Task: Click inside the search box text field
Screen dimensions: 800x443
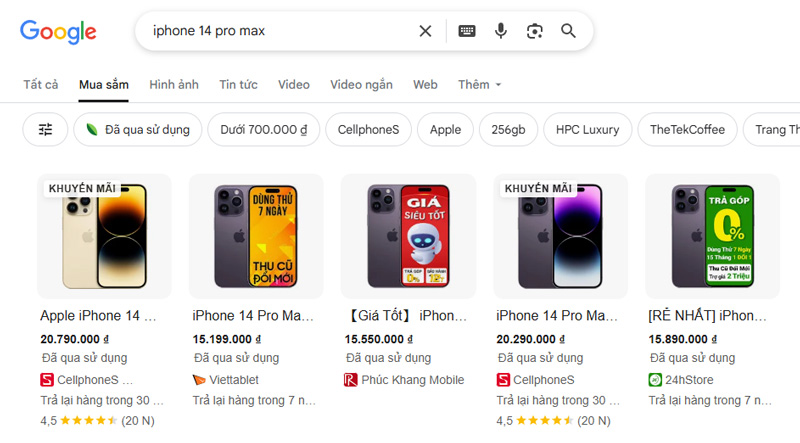Action: (x=281, y=31)
